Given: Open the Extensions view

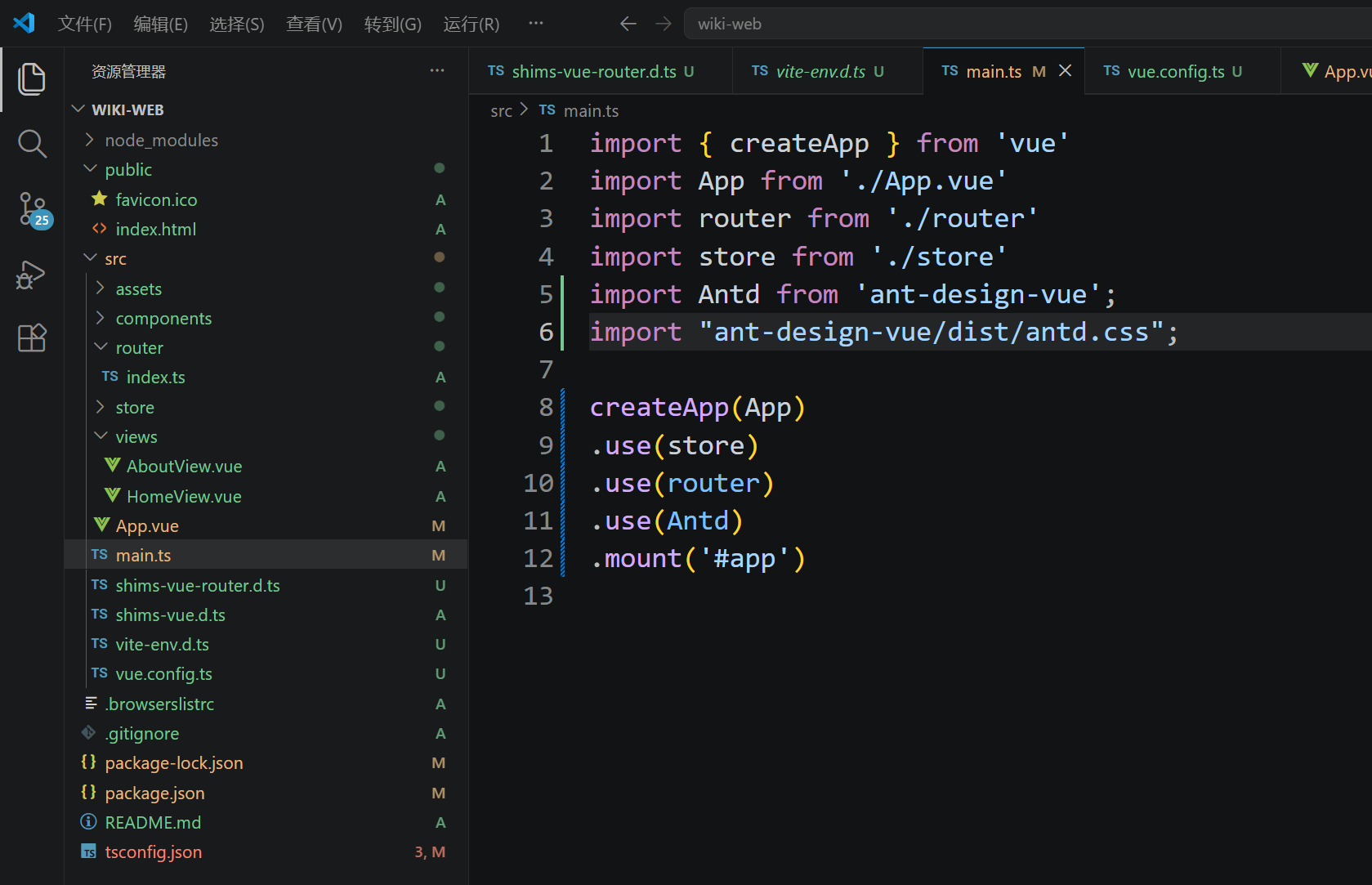Looking at the screenshot, I should tap(32, 337).
